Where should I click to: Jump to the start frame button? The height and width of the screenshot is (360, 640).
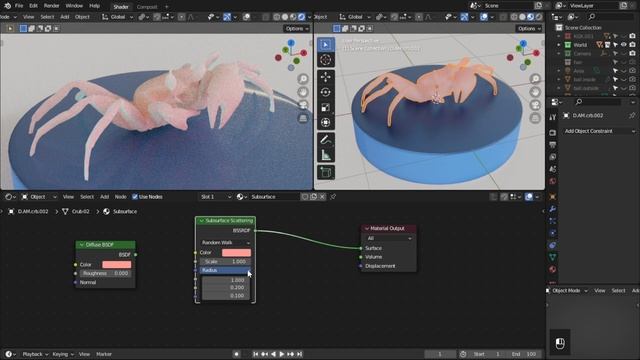(x=256, y=354)
